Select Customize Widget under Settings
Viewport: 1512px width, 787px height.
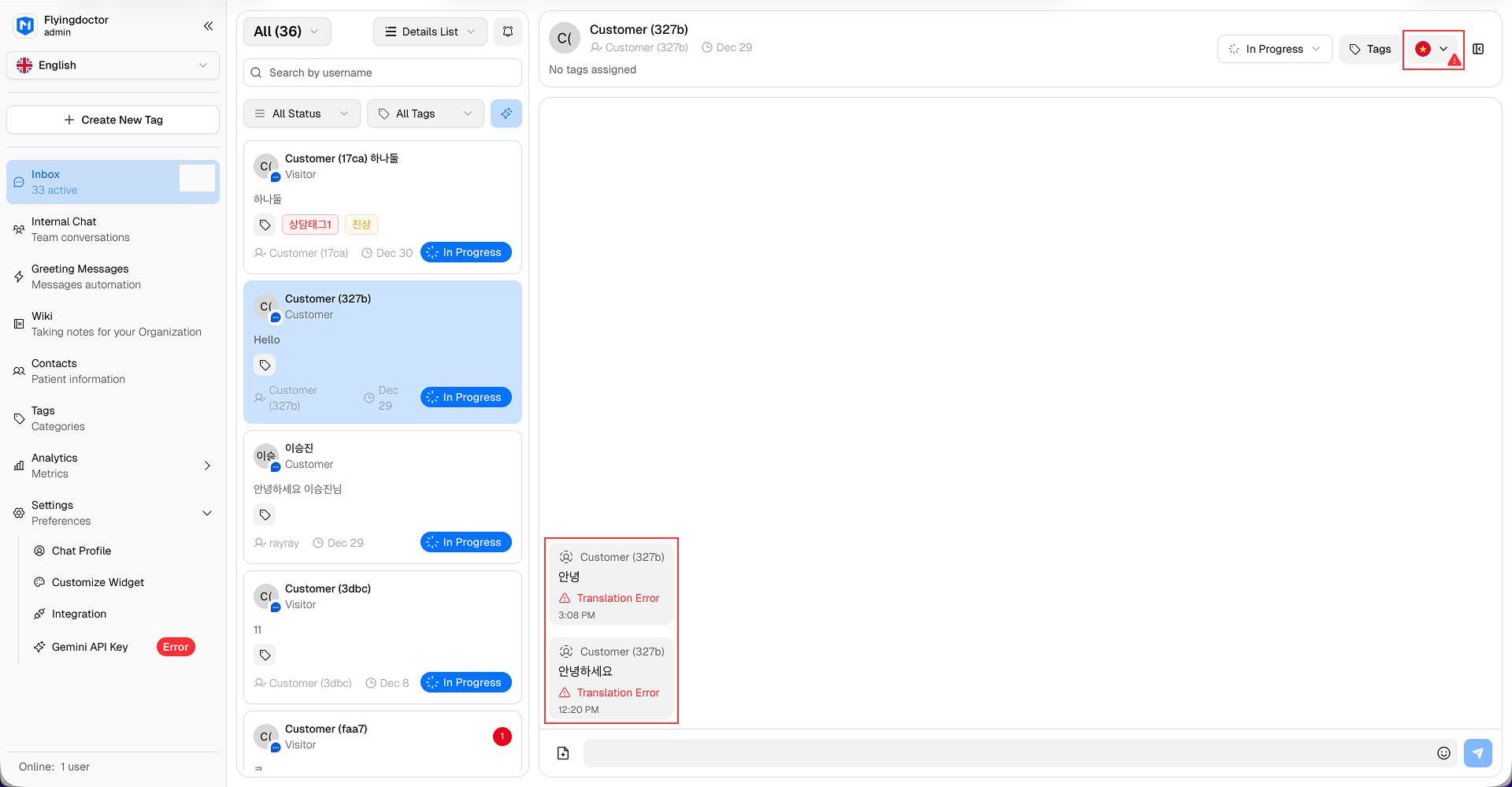tap(98, 582)
